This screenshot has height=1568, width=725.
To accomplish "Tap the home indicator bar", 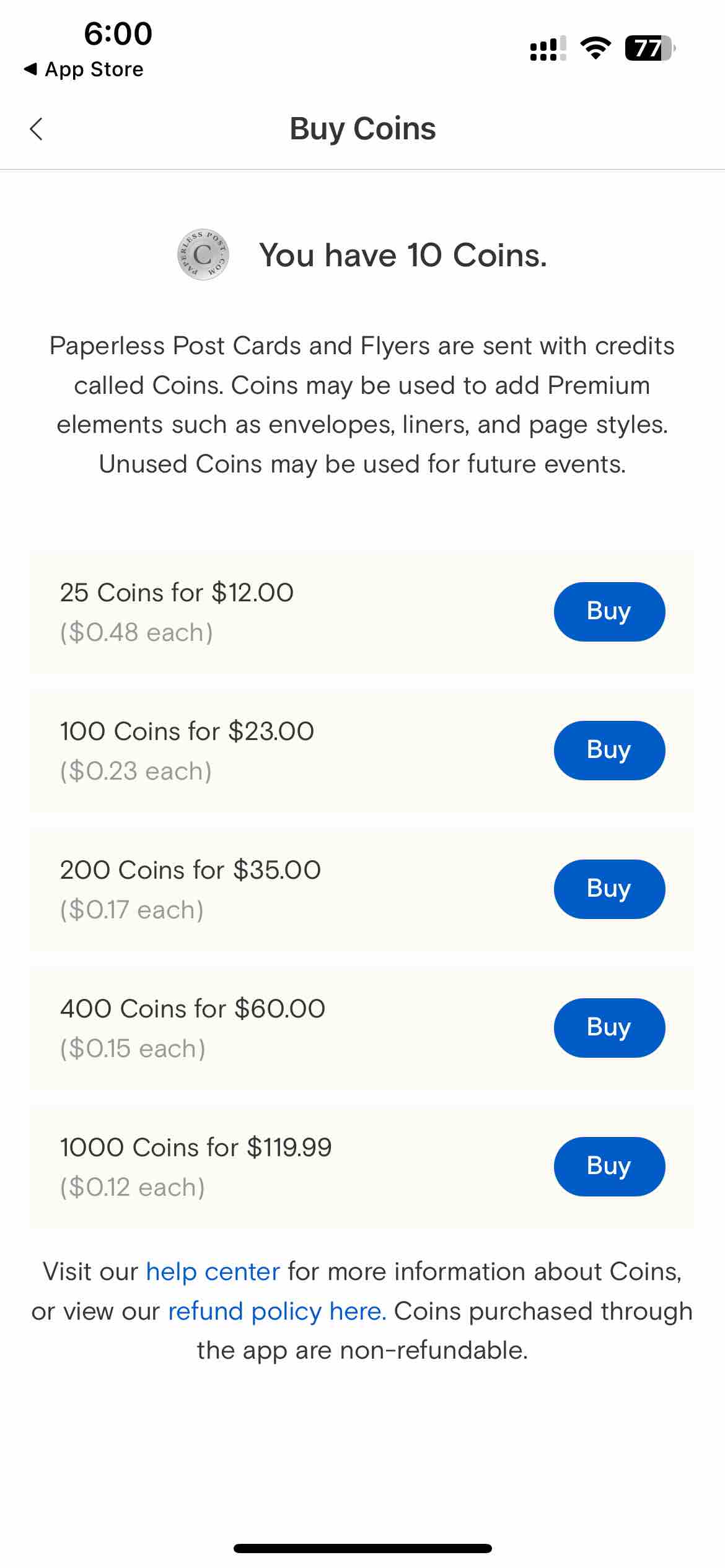I will point(362,1548).
